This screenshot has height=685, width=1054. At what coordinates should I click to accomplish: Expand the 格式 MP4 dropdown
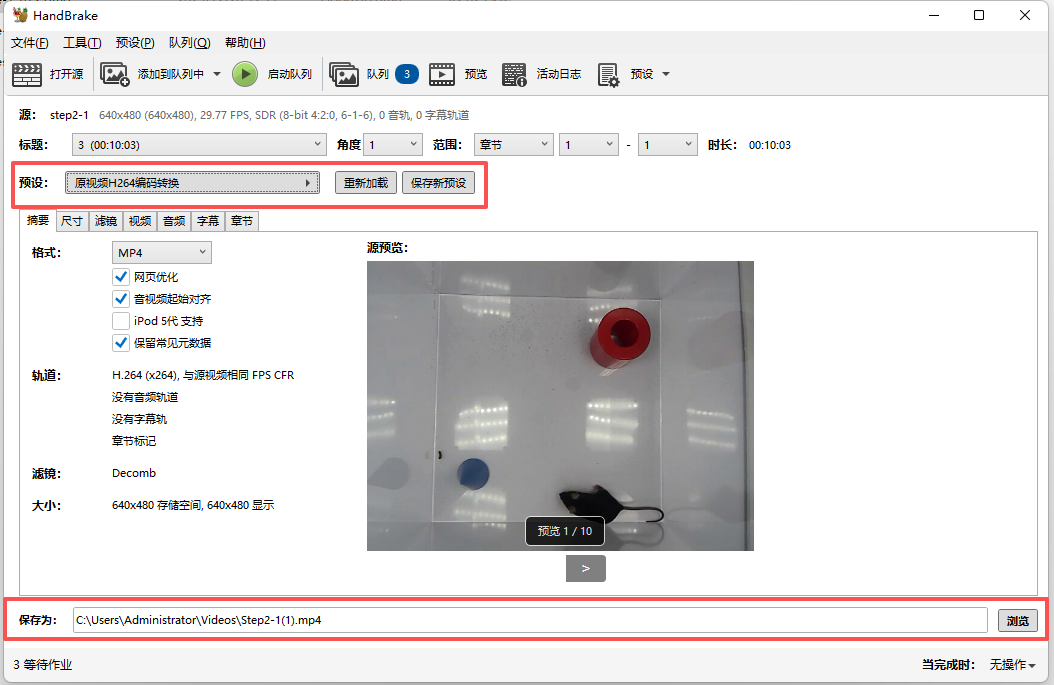click(x=161, y=253)
